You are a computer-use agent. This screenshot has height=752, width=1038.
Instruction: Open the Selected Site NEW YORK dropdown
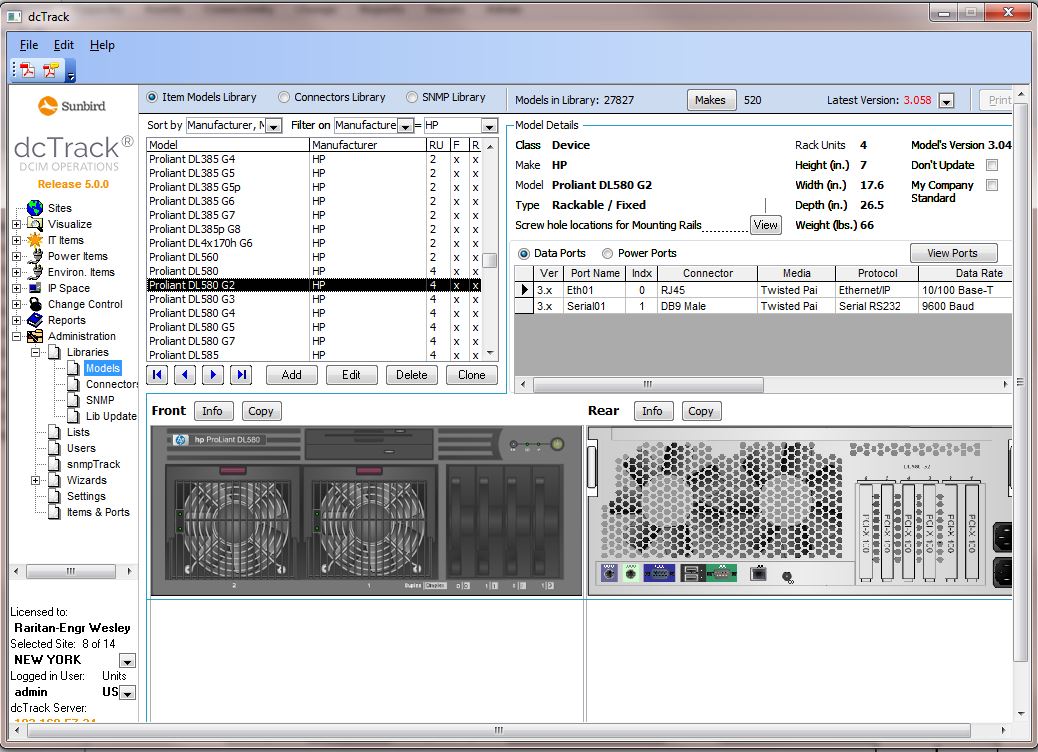click(127, 661)
